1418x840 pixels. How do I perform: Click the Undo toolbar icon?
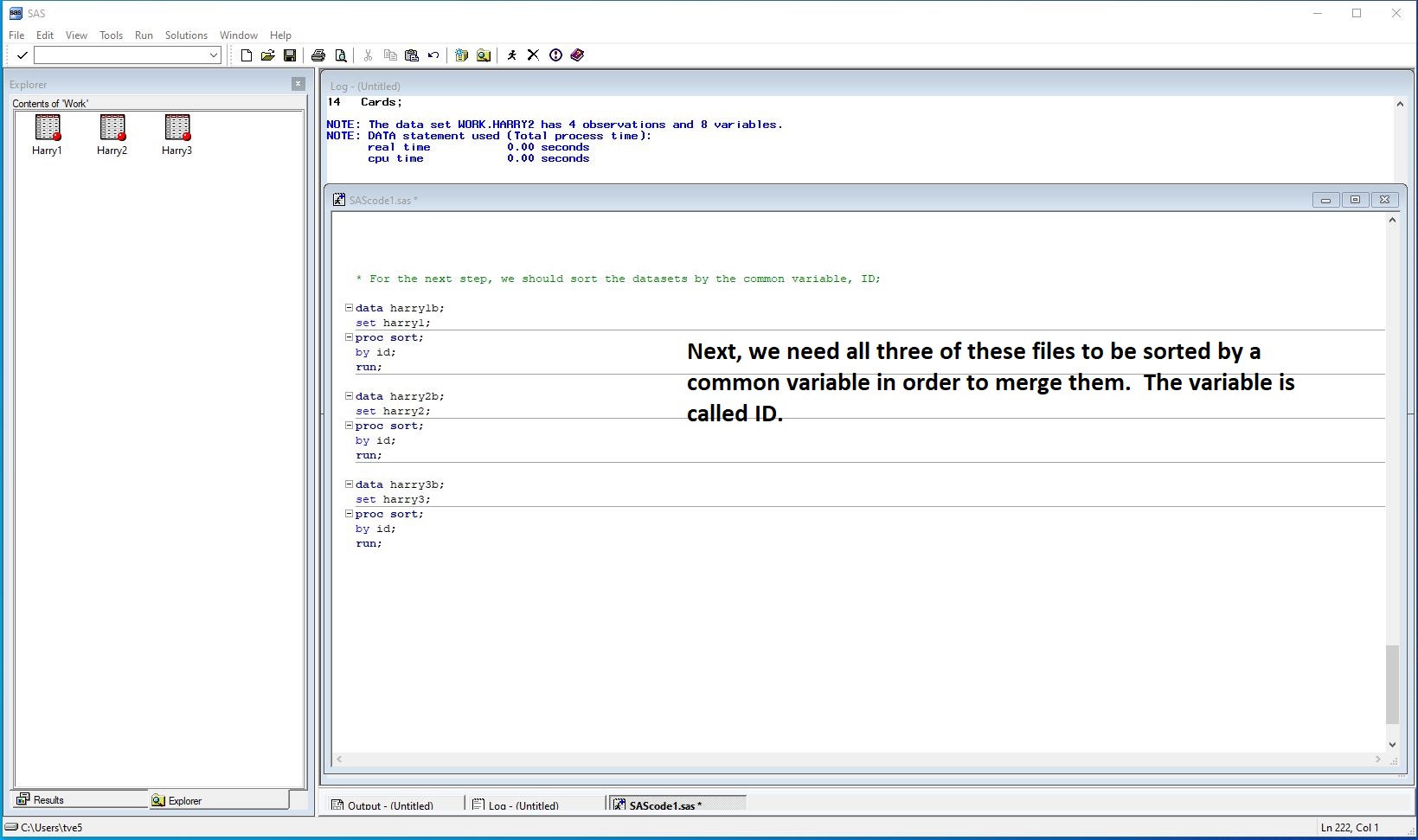click(433, 55)
